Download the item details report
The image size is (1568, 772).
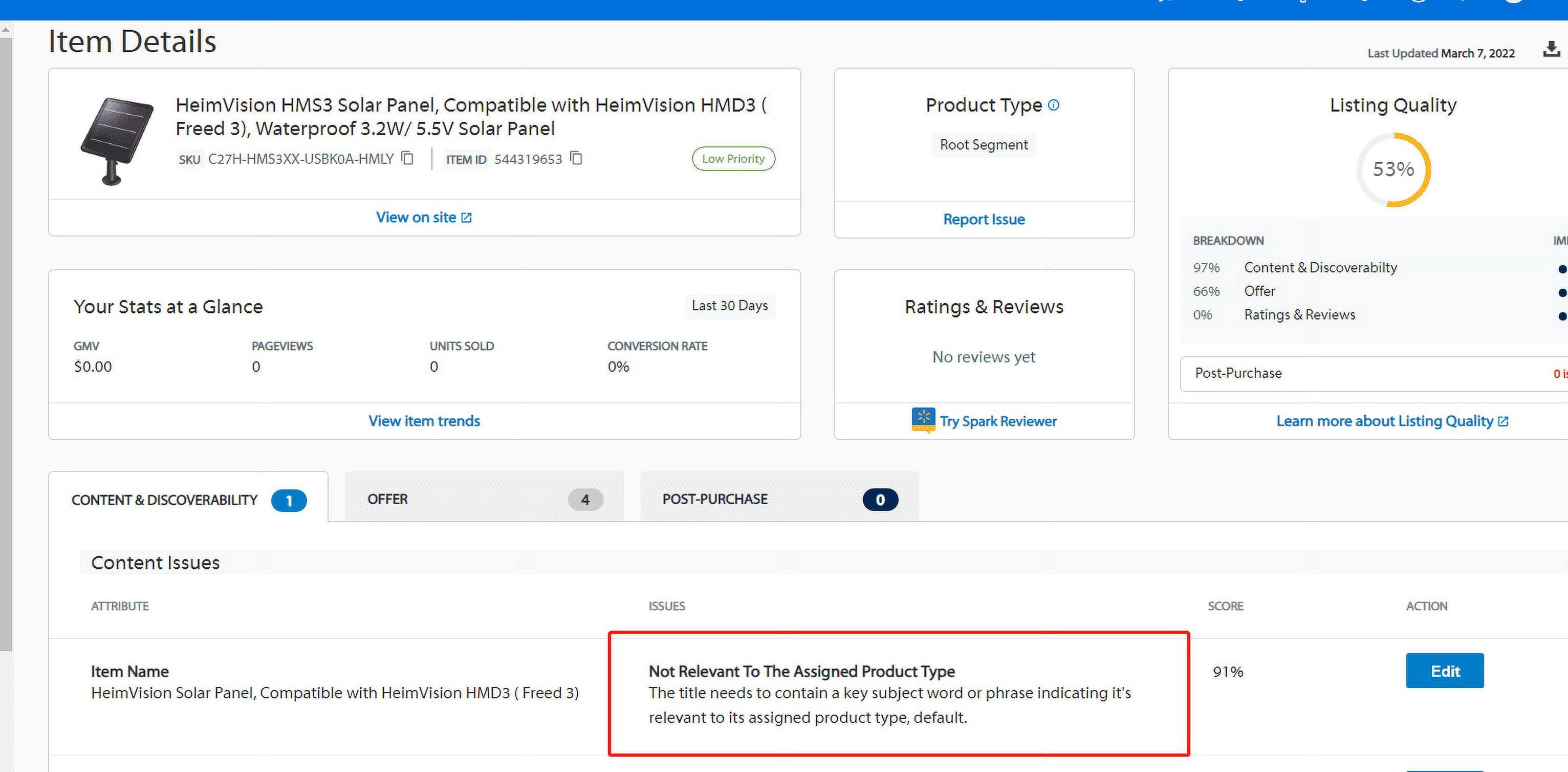click(x=1551, y=49)
